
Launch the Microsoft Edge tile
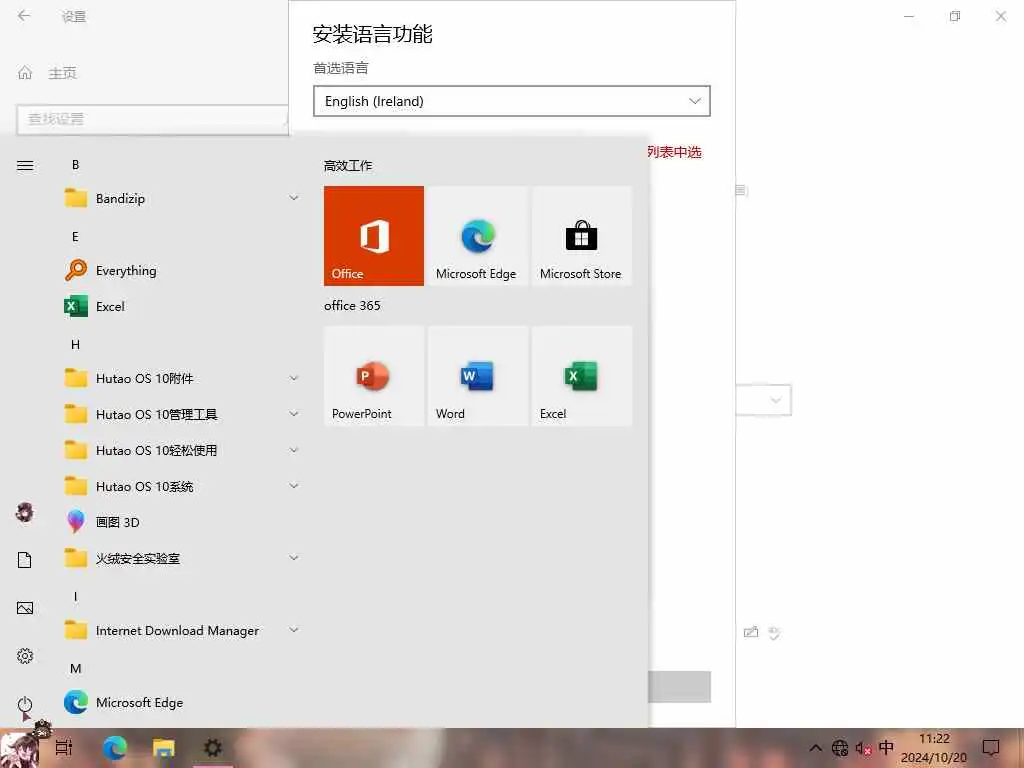[x=477, y=236]
